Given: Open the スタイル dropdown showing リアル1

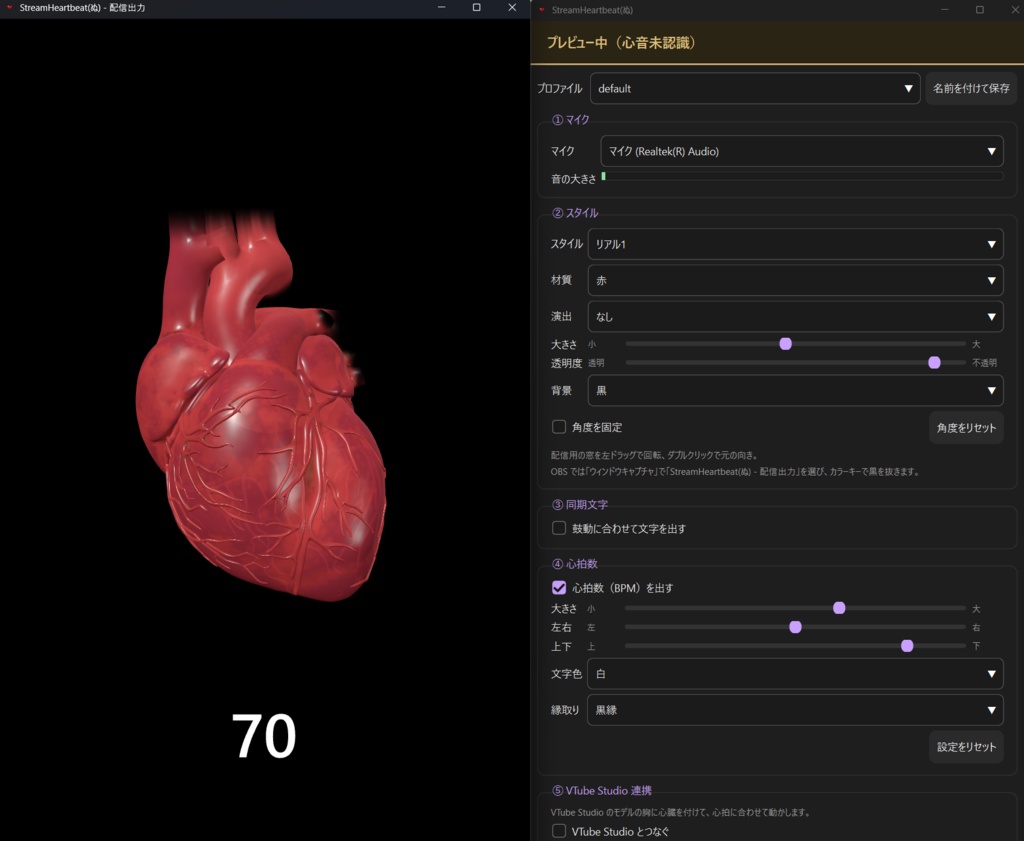Looking at the screenshot, I should (x=795, y=244).
